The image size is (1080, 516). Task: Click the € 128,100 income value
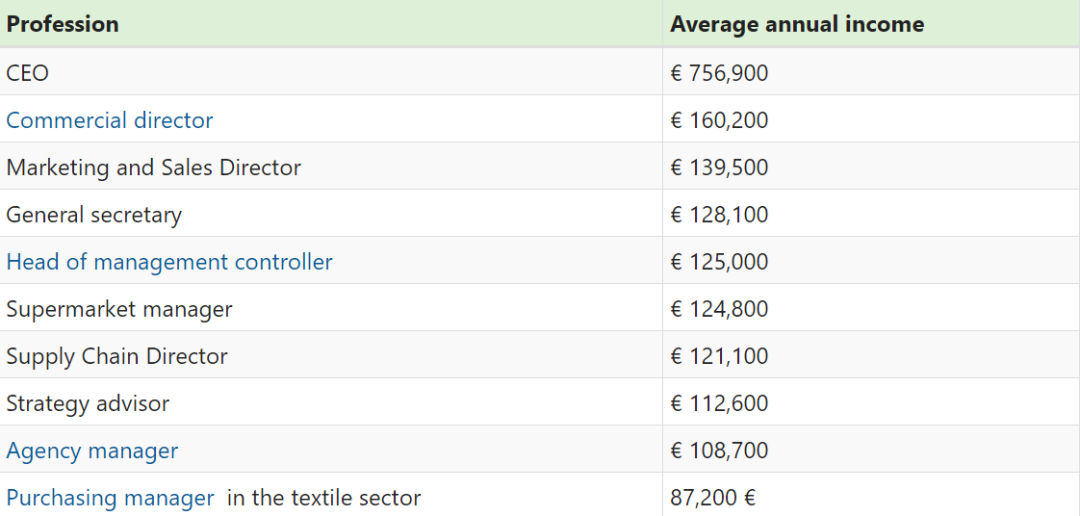(x=719, y=215)
